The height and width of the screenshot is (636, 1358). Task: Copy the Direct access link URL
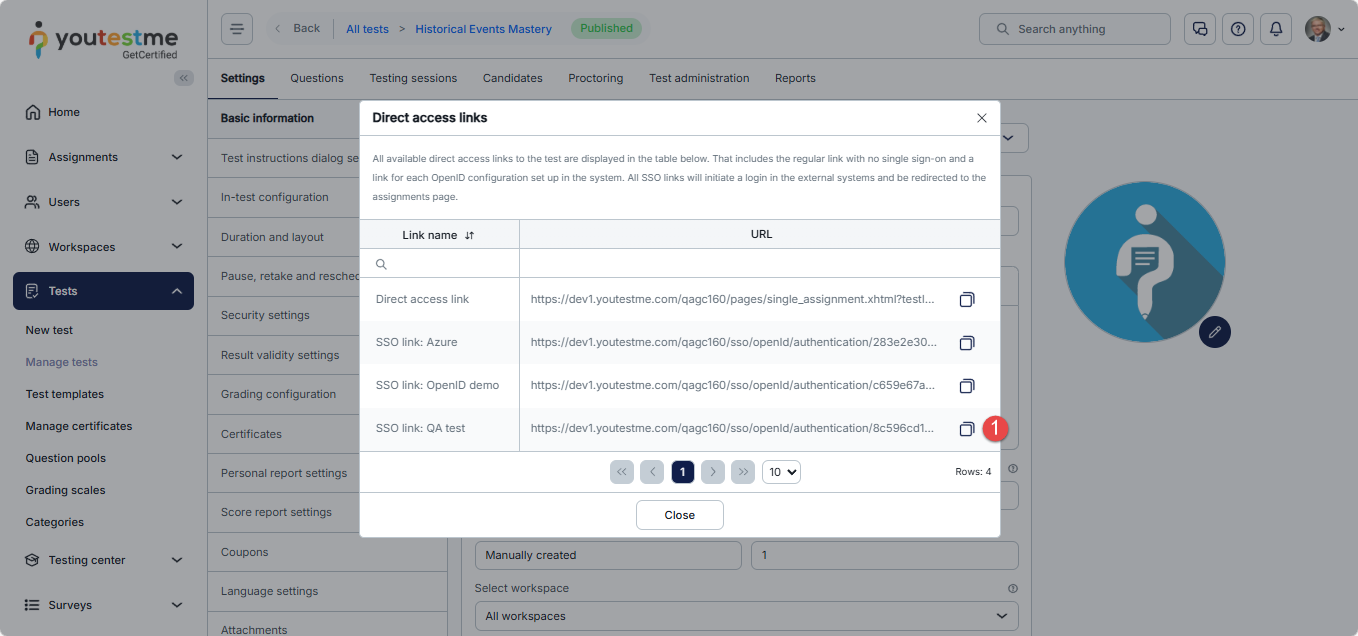tap(966, 300)
